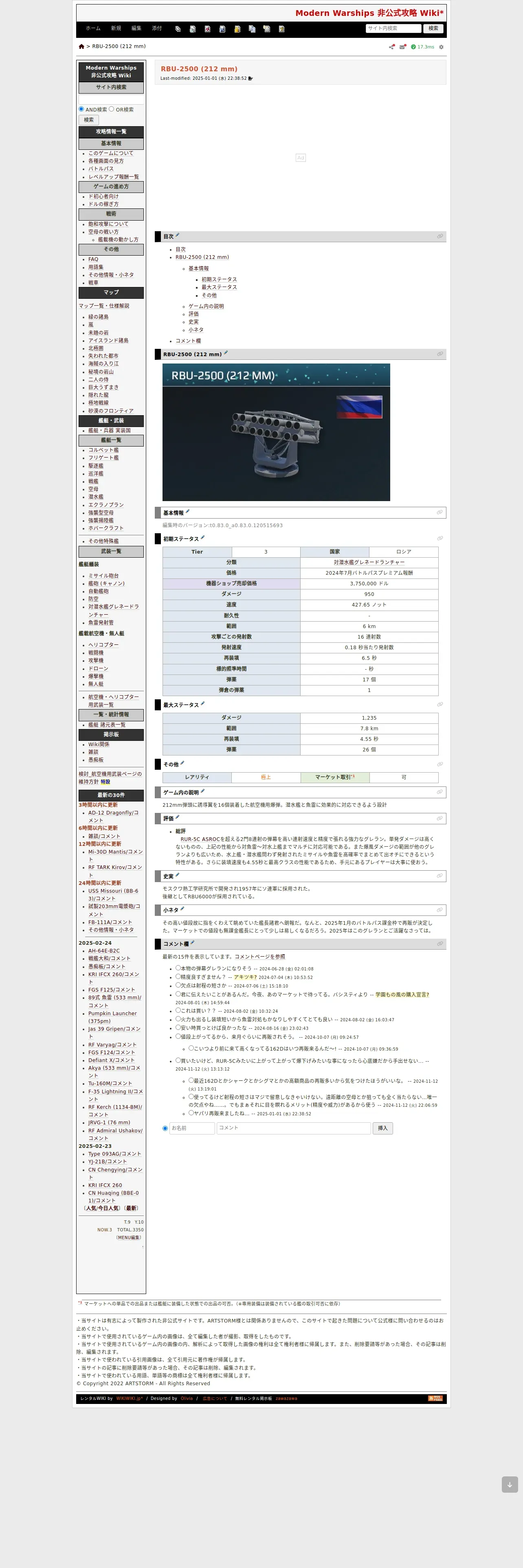Open sidebar link 艦艇 諸元表一覧

[x=107, y=725]
